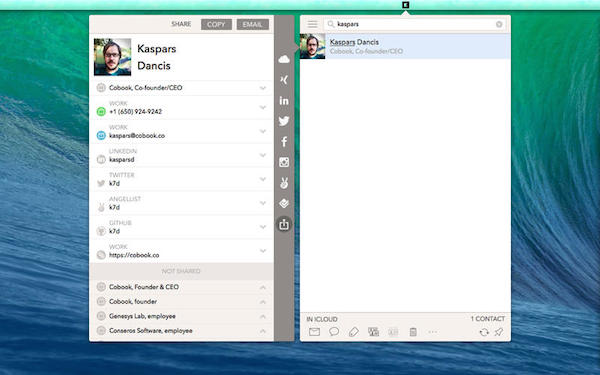
Task: Open the LinkedIn icon in the sidebar
Action: point(284,101)
